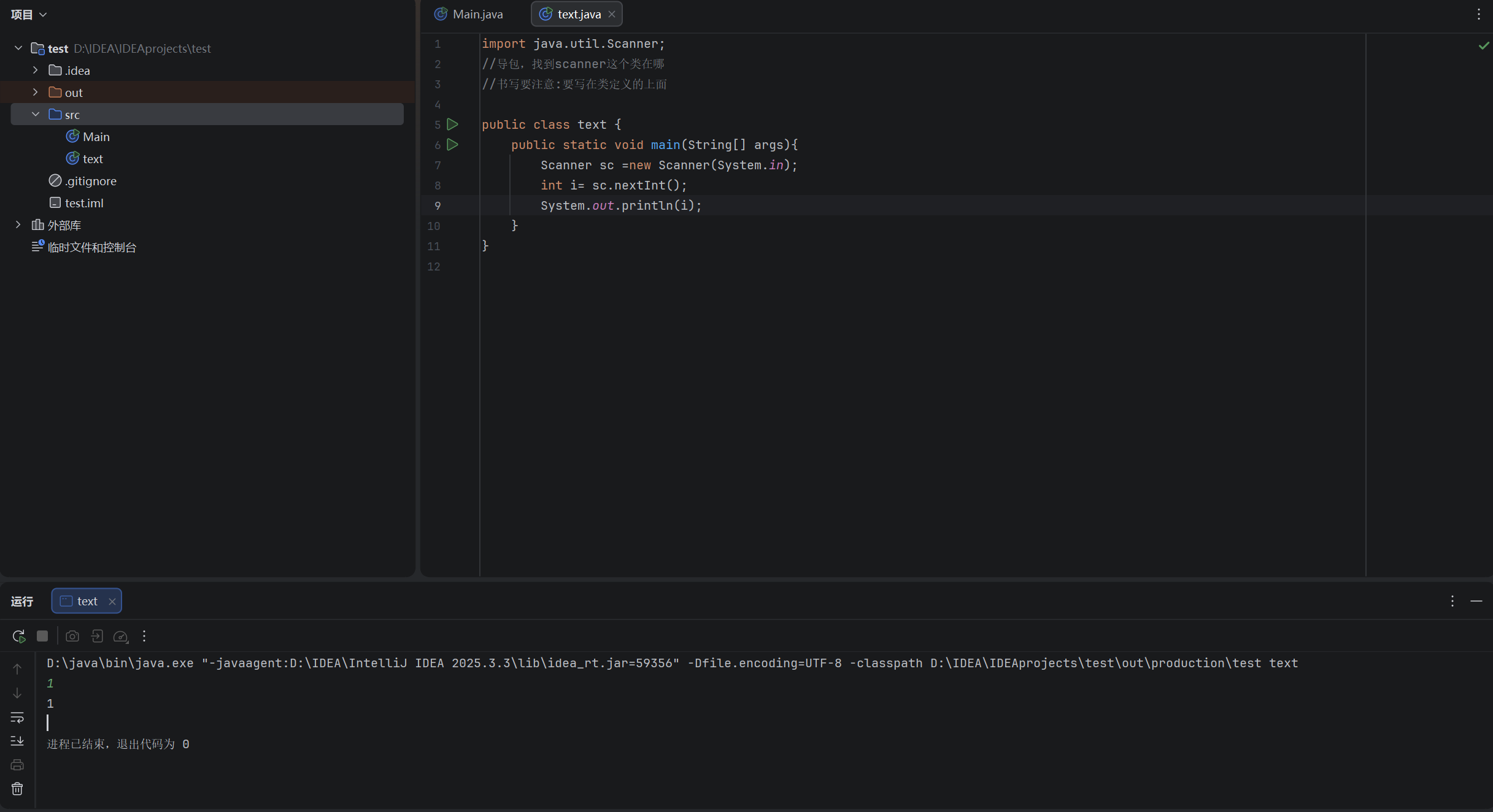Image resolution: width=1493 pixels, height=812 pixels.
Task: Click the comment on line 3 about 书写要注意
Action: pos(574,84)
